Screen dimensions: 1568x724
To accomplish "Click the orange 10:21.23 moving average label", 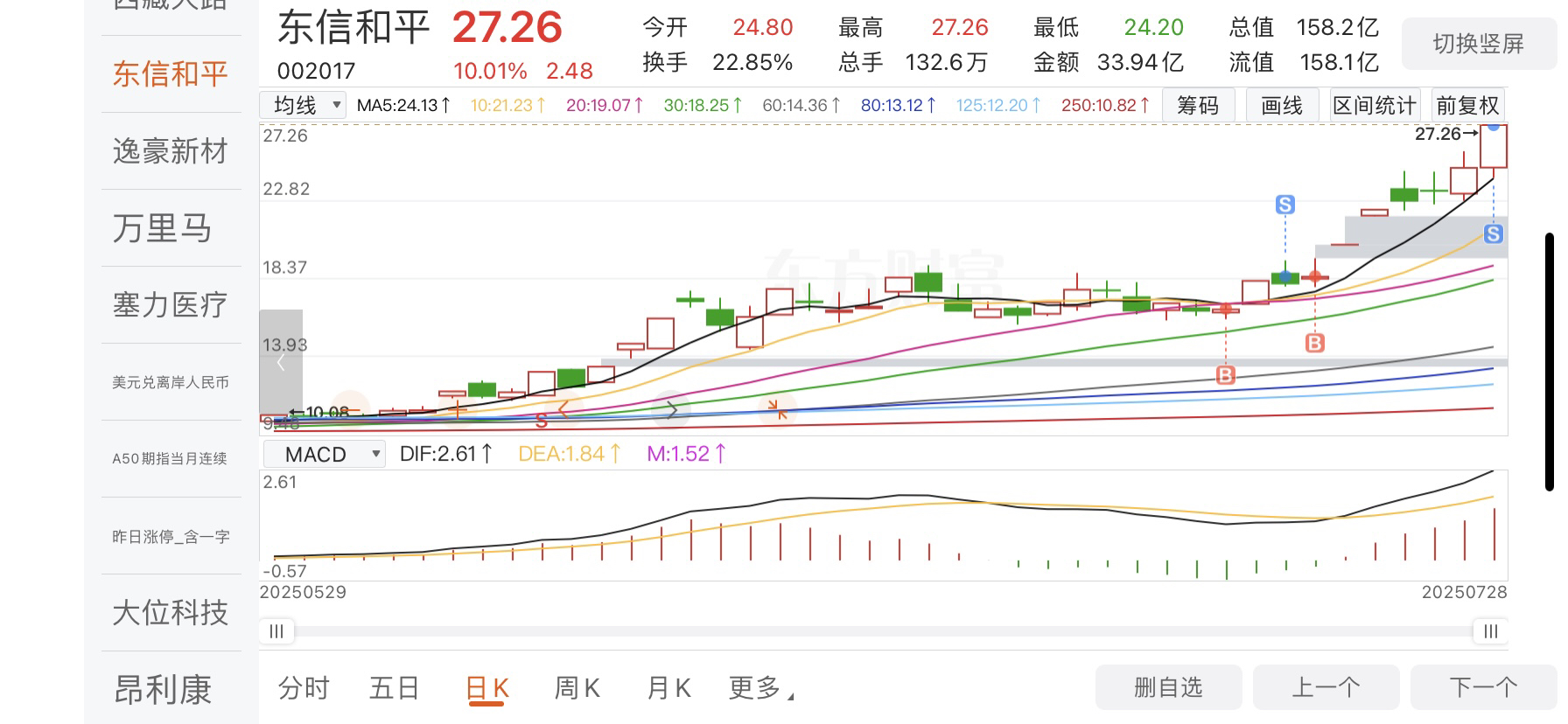I will (508, 106).
